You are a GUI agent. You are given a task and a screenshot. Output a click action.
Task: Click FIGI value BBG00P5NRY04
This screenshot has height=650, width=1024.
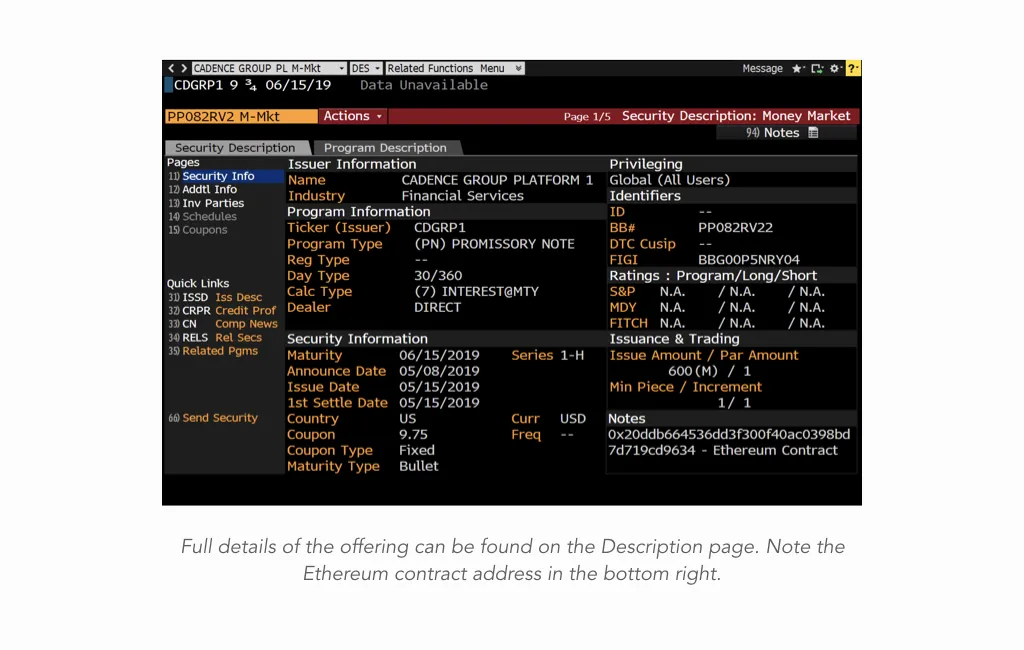coord(748,259)
